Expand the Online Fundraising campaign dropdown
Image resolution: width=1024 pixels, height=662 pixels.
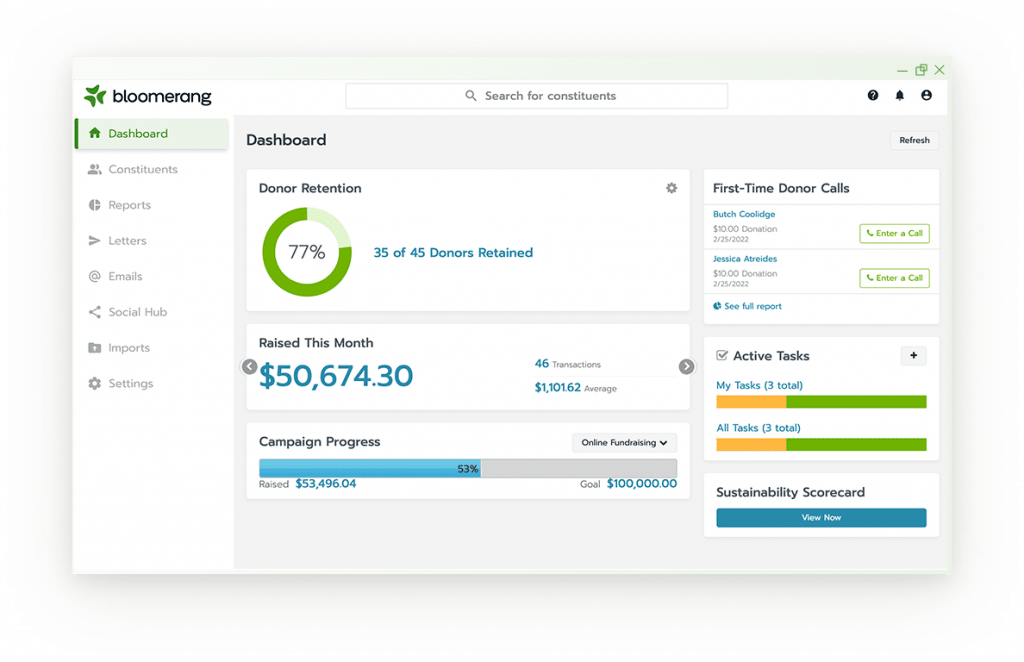coord(624,443)
